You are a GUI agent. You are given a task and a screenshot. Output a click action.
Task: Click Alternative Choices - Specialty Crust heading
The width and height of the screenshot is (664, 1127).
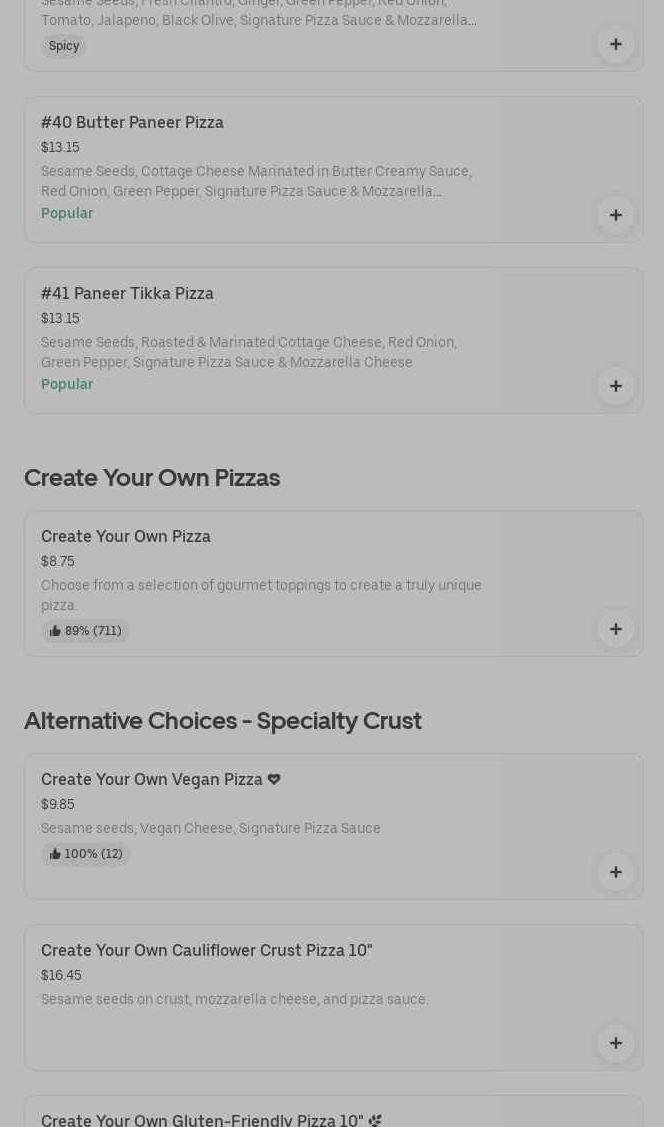(x=222, y=721)
